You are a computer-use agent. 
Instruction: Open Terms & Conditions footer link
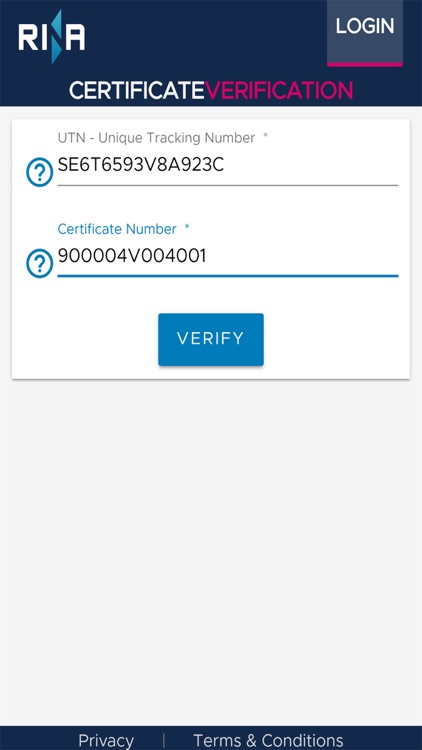click(x=268, y=740)
